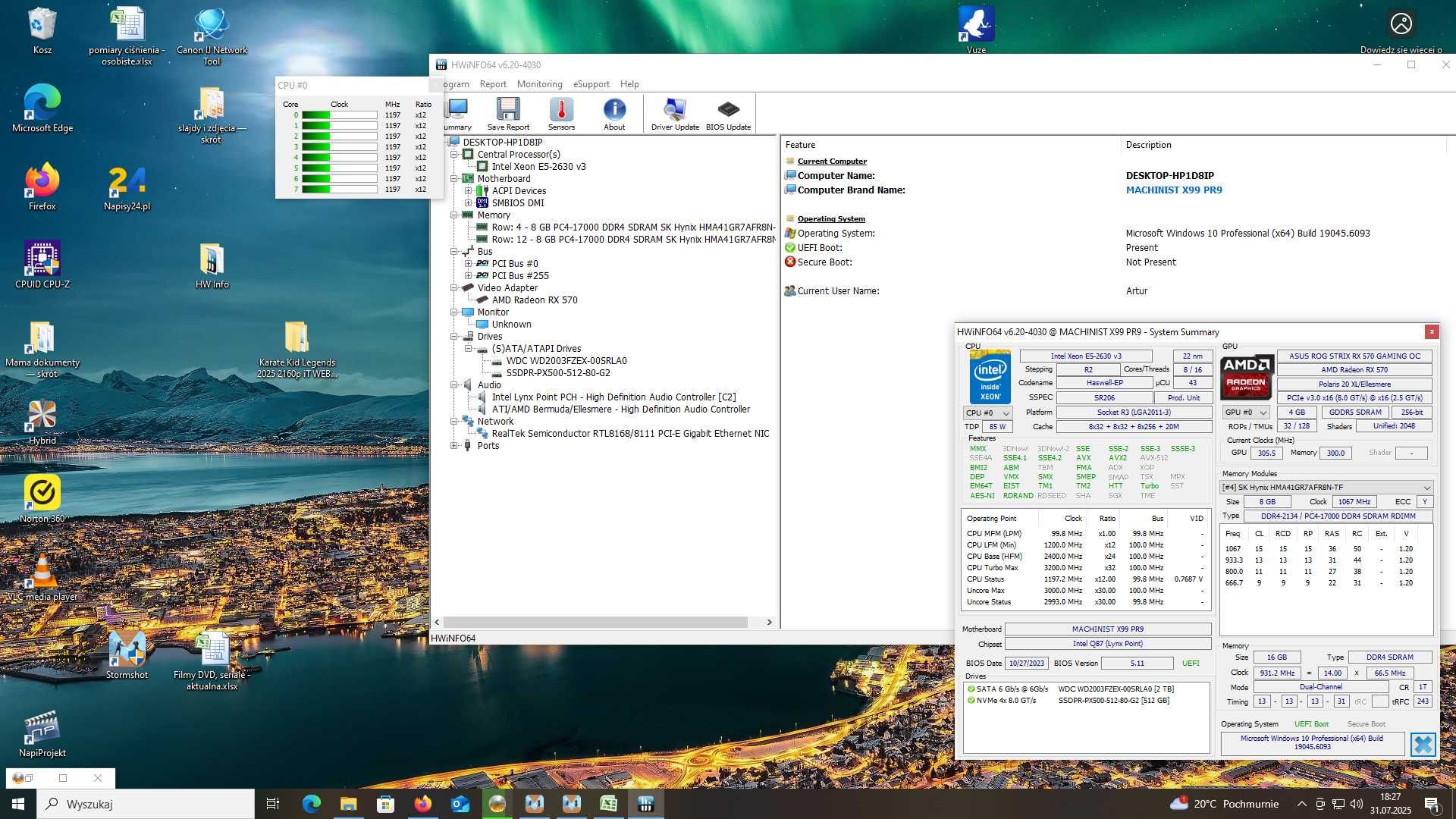The image size is (1456, 819).
Task: Open the Report menu
Action: (x=493, y=84)
